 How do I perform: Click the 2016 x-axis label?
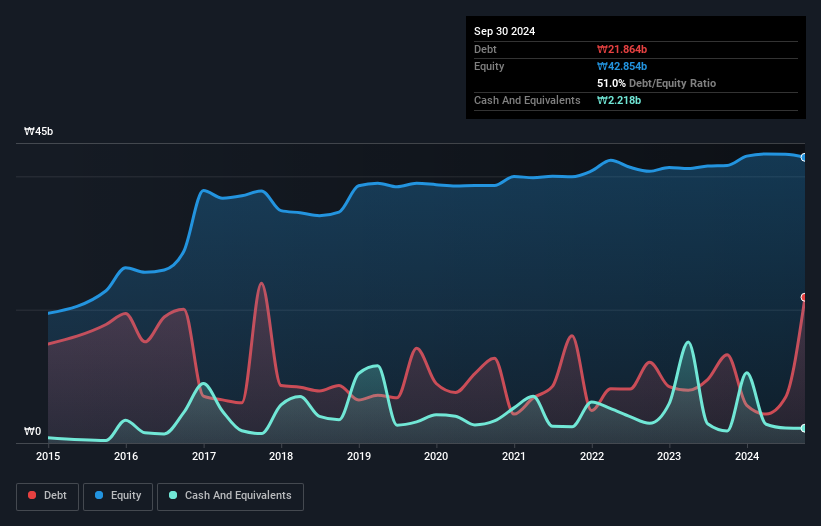point(126,456)
